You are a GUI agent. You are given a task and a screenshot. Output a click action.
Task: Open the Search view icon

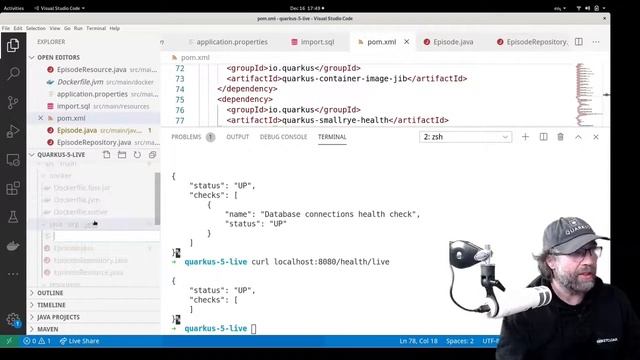(x=13, y=73)
